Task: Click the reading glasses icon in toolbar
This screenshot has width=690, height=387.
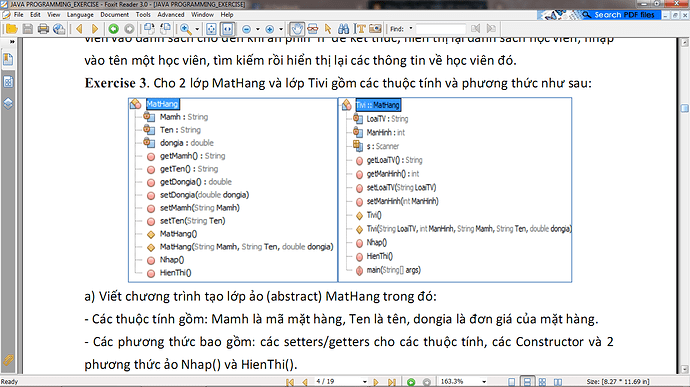Action: point(313,29)
